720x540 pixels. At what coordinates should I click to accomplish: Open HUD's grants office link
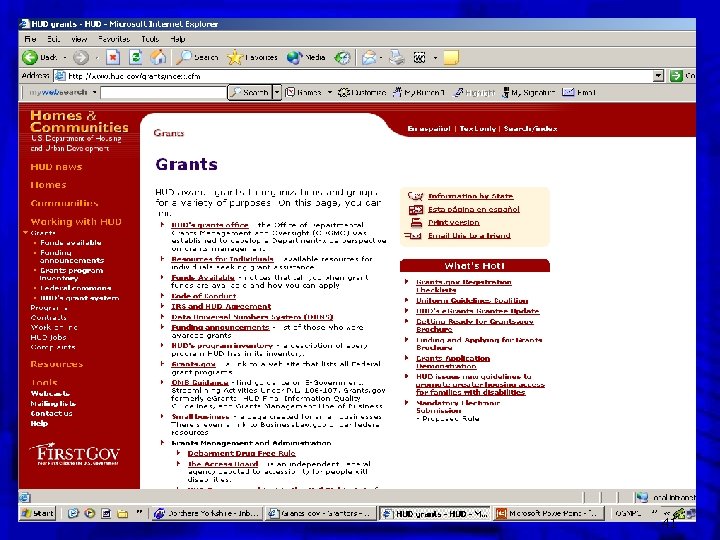(210, 225)
